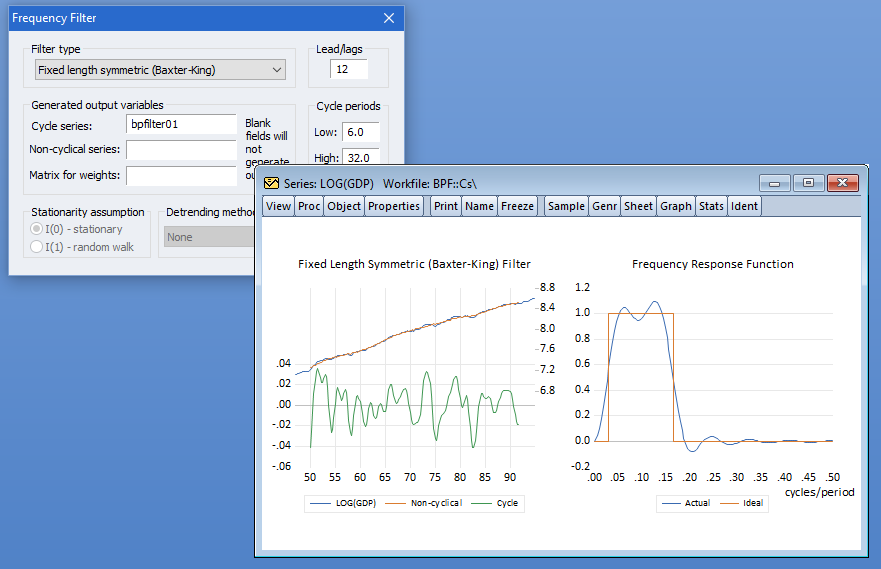Select I(0) - stationary radio button

[37, 229]
